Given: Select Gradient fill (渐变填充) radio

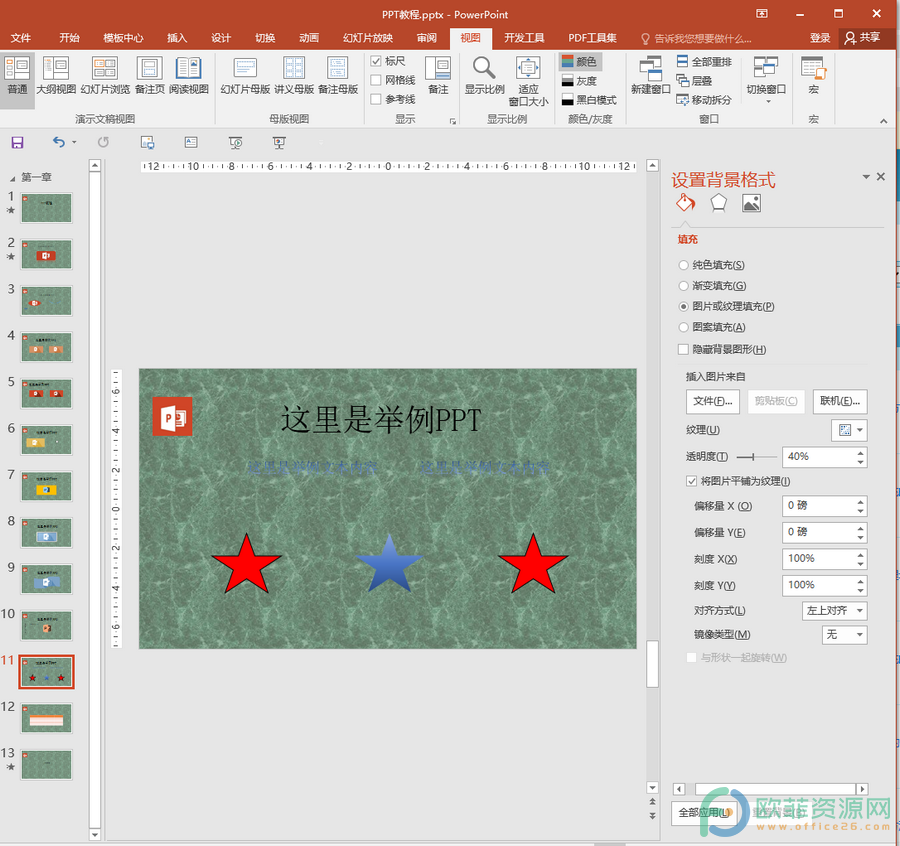Looking at the screenshot, I should [683, 286].
